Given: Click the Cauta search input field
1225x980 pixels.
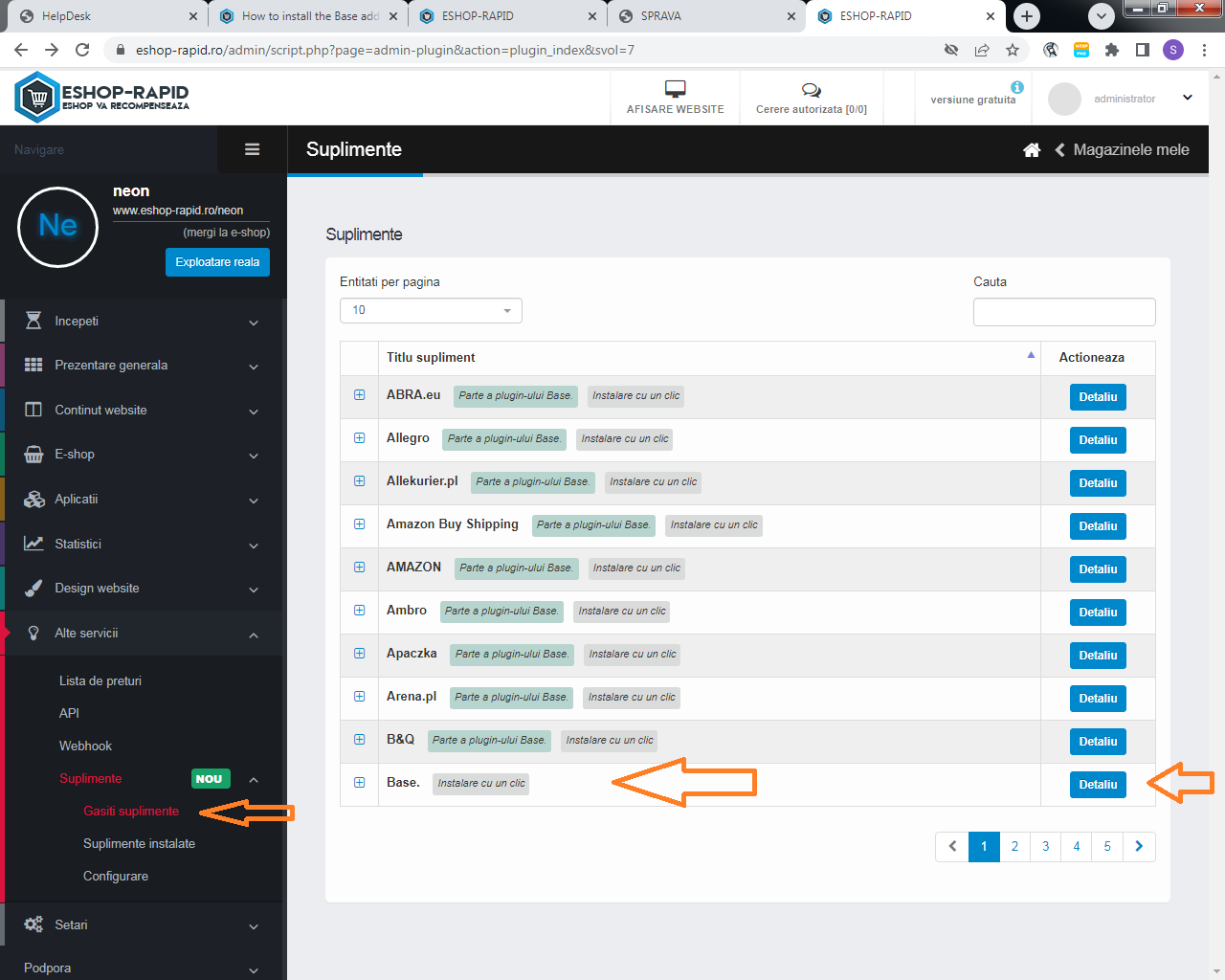Looking at the screenshot, I should click(x=1064, y=312).
